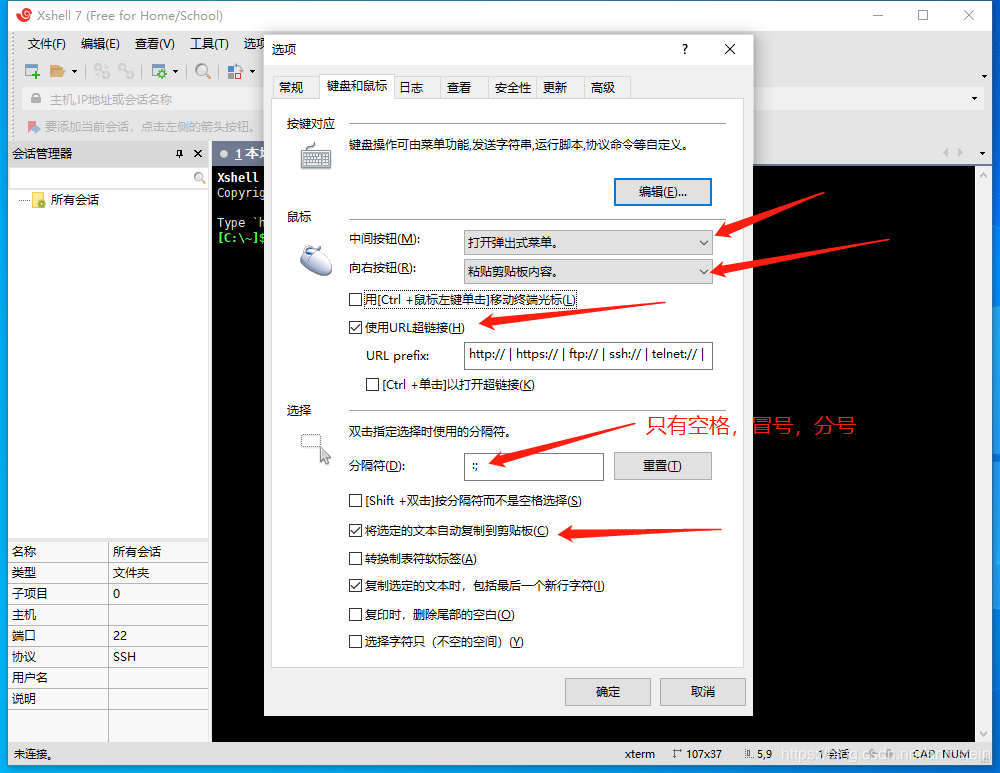Click 确定 to confirm options
Screen dimensions: 1000x773
pos(608,692)
